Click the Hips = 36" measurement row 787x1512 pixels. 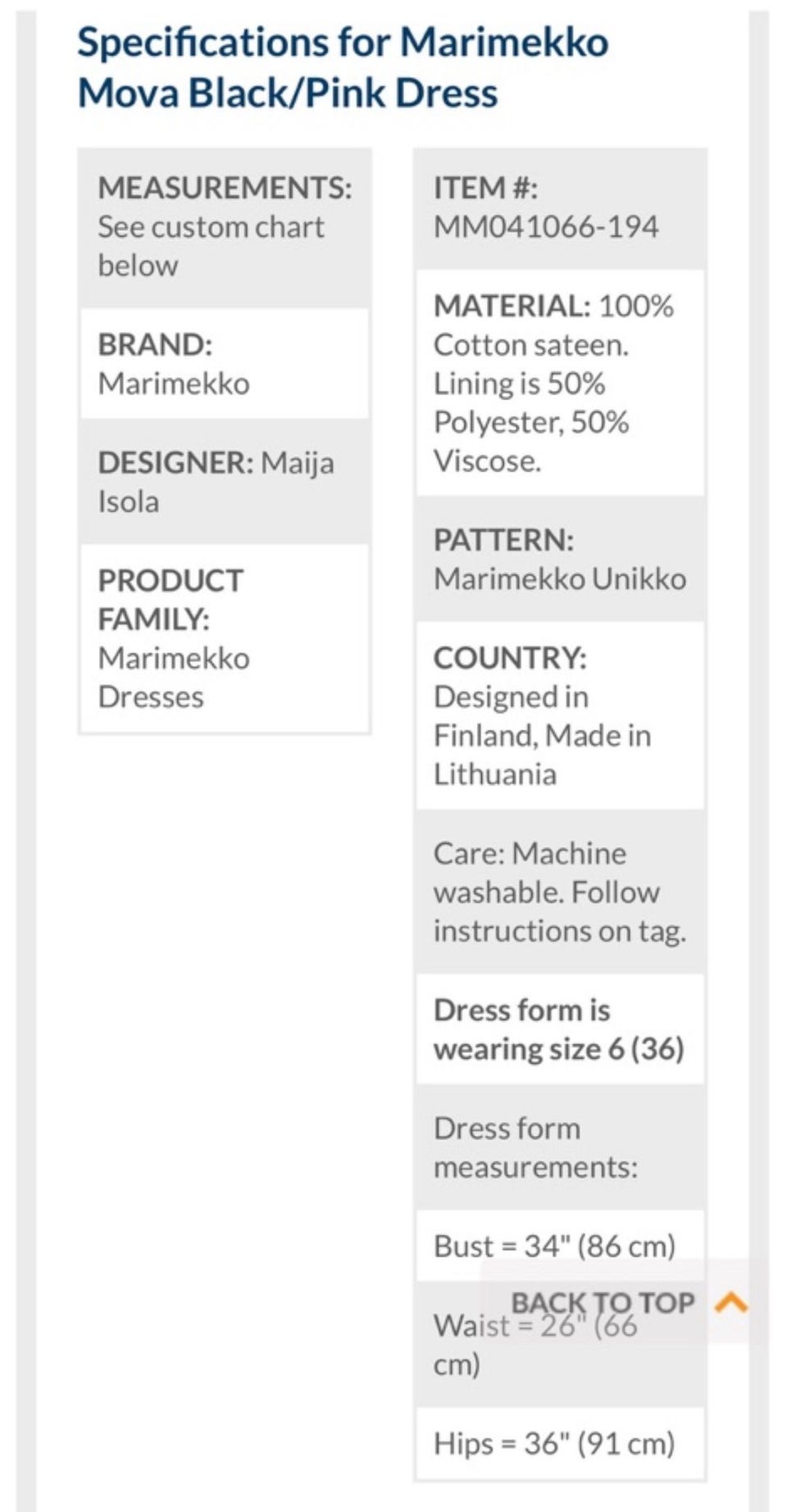point(554,1443)
